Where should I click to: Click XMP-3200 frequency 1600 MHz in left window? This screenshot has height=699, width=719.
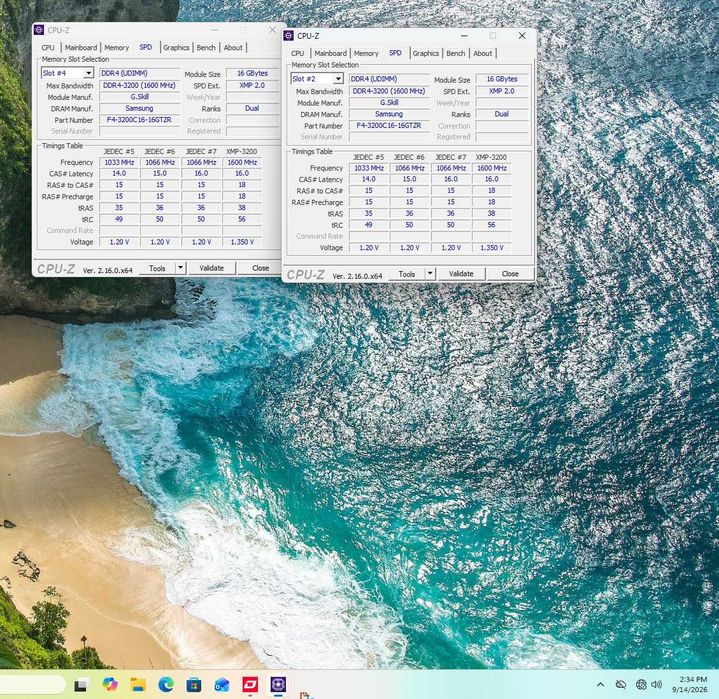coord(242,162)
